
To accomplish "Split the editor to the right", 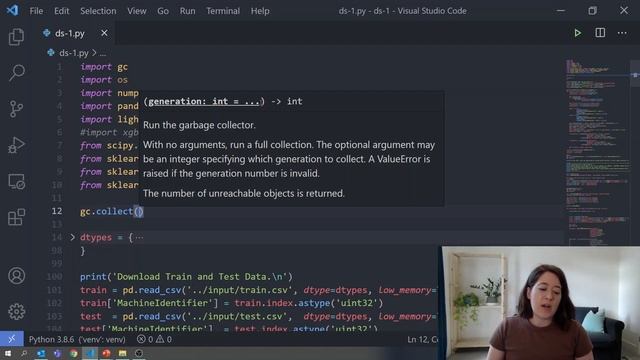I will (x=600, y=33).
